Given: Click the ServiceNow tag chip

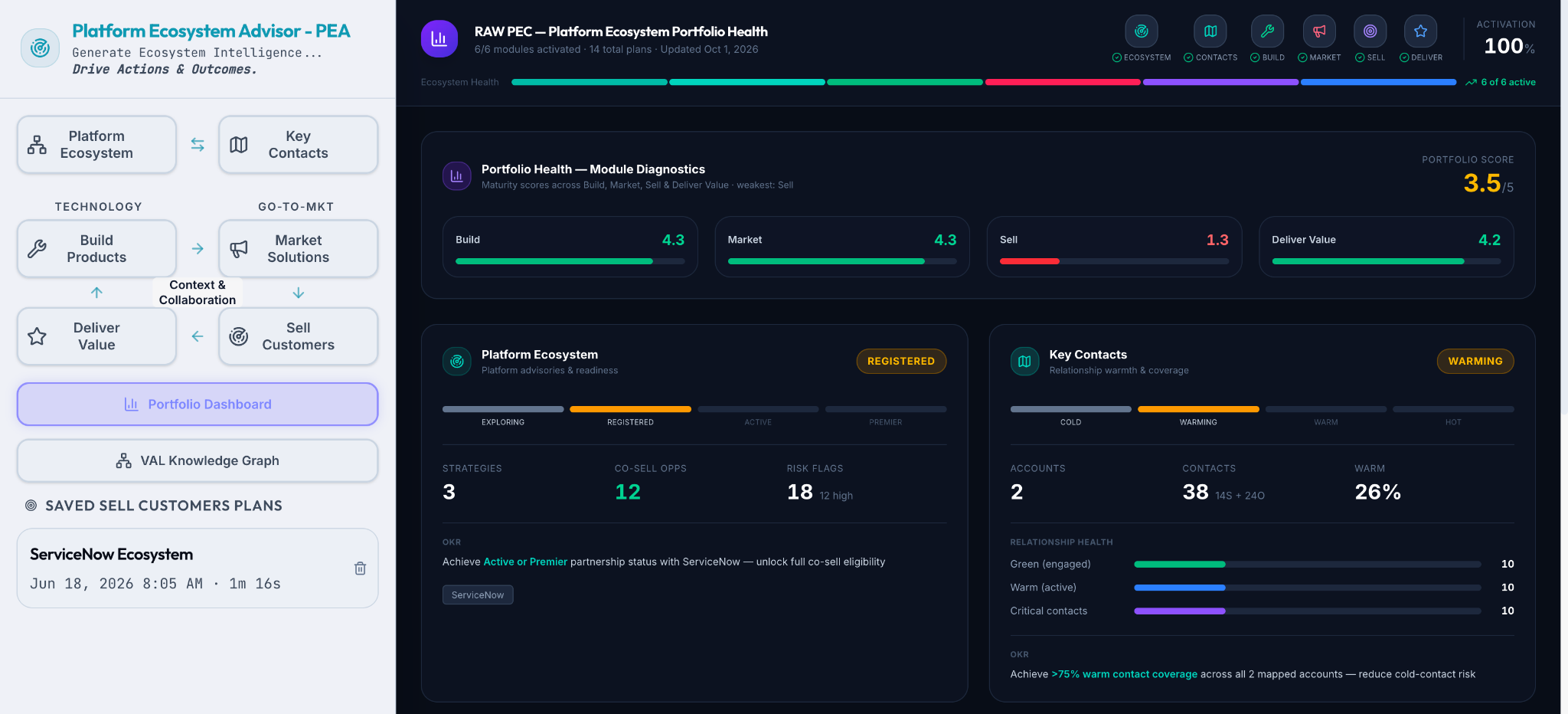Looking at the screenshot, I should coord(478,595).
